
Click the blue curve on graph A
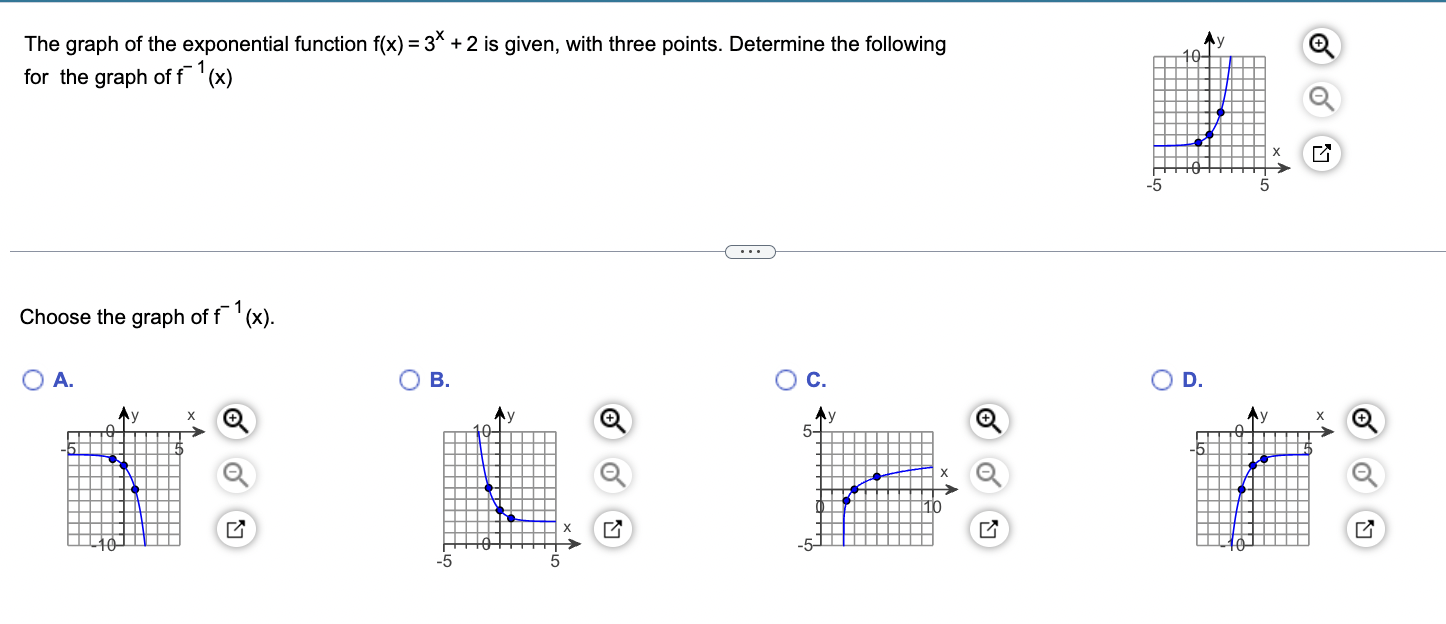pos(131,487)
